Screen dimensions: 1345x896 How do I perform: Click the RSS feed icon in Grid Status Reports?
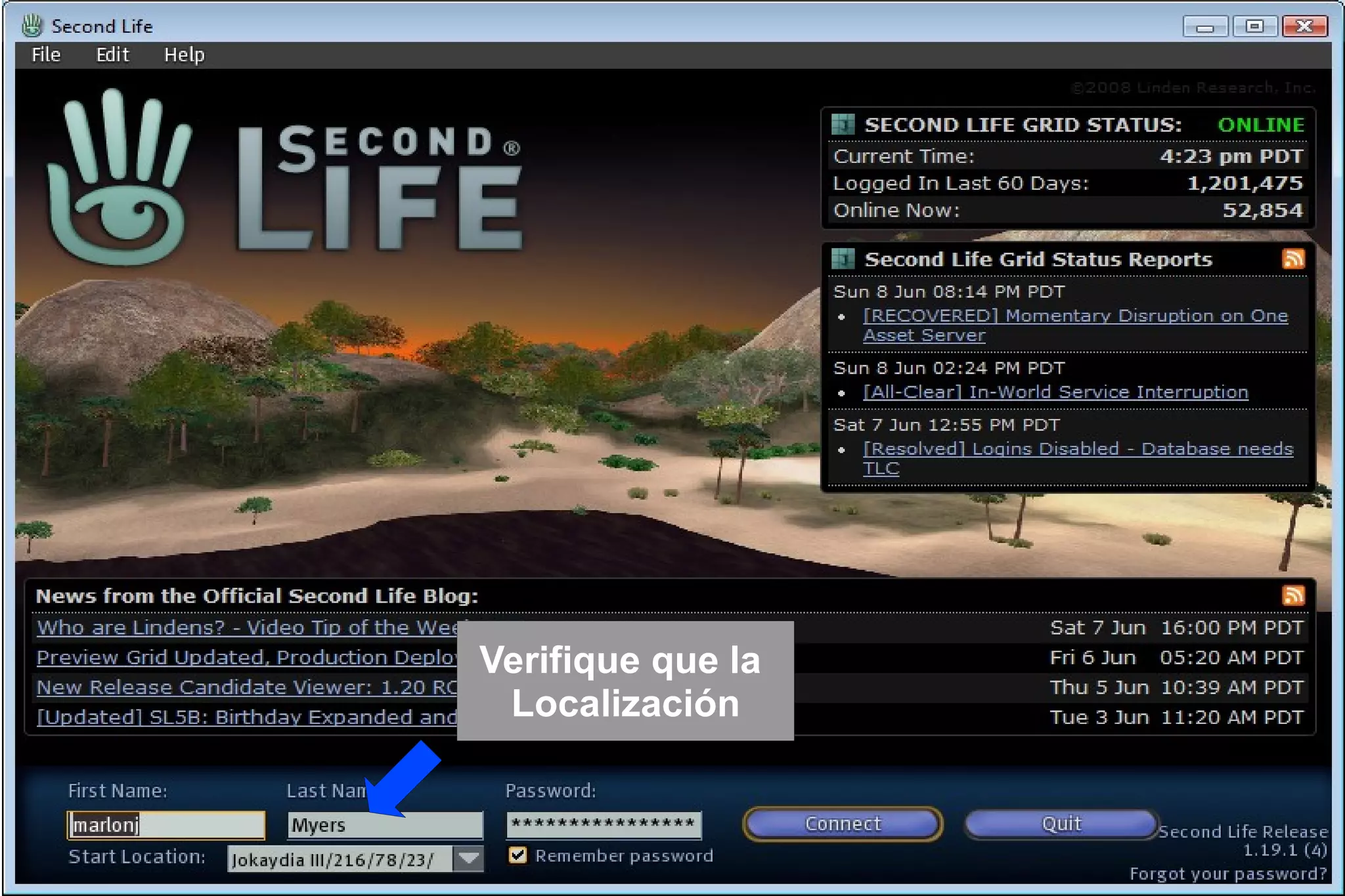[x=1293, y=259]
